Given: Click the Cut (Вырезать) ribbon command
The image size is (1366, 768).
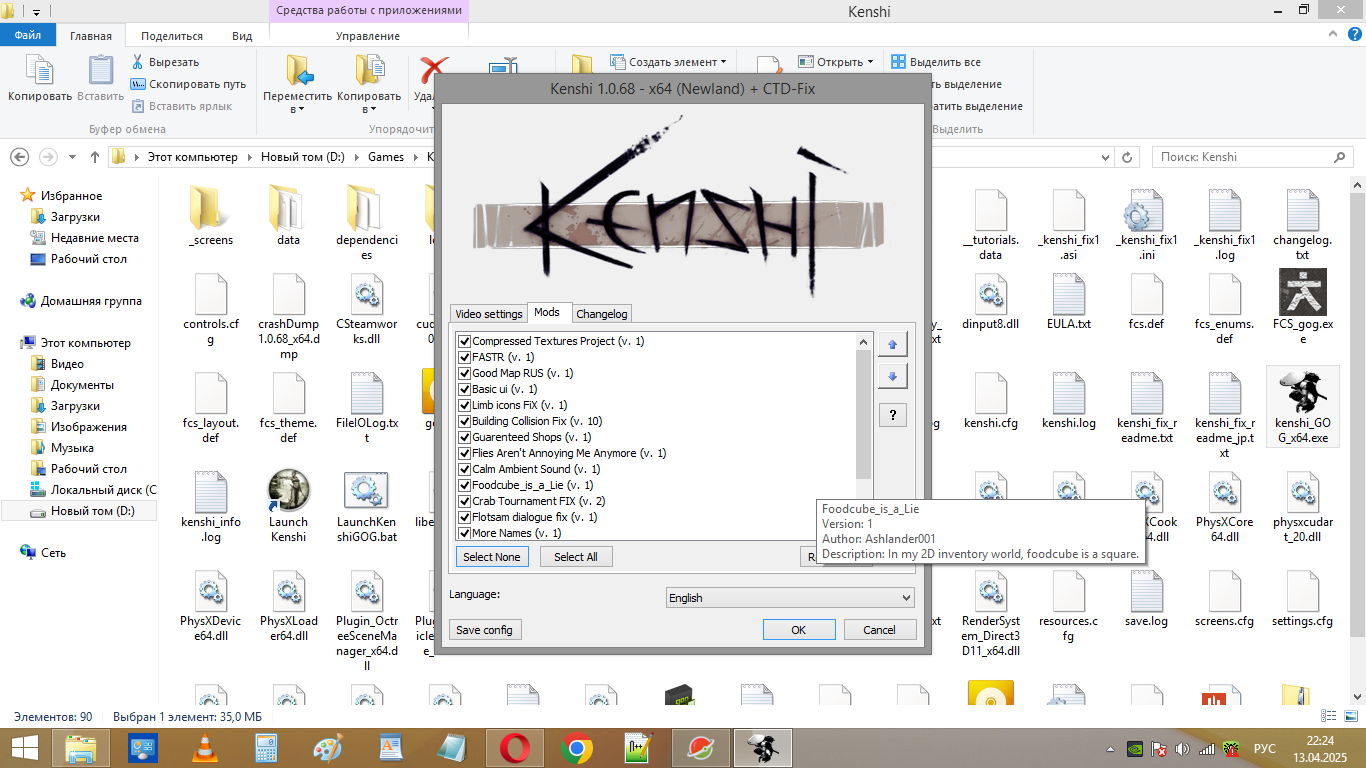Looking at the screenshot, I should 166,62.
